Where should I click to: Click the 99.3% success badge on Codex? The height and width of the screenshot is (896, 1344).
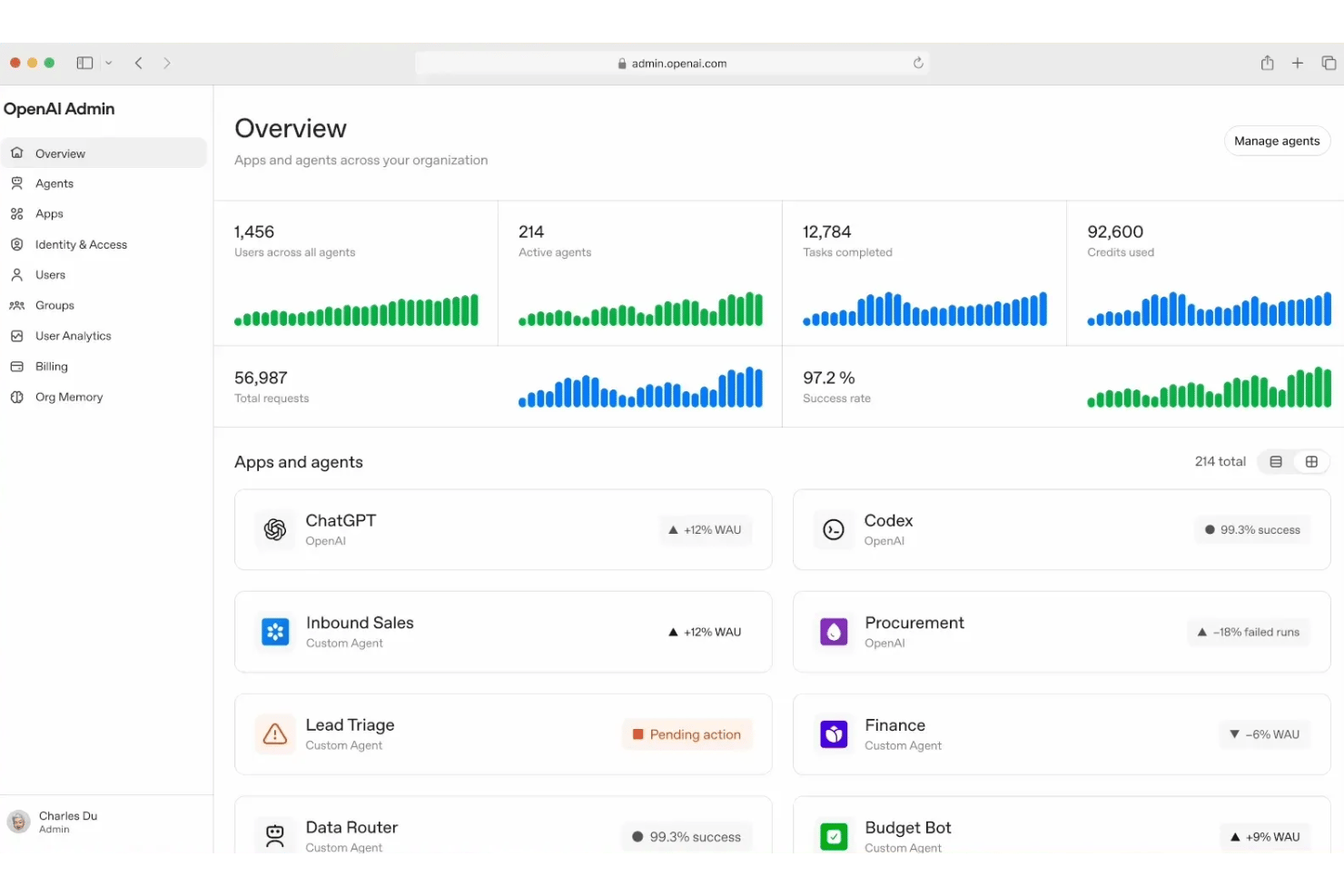[x=1252, y=530]
